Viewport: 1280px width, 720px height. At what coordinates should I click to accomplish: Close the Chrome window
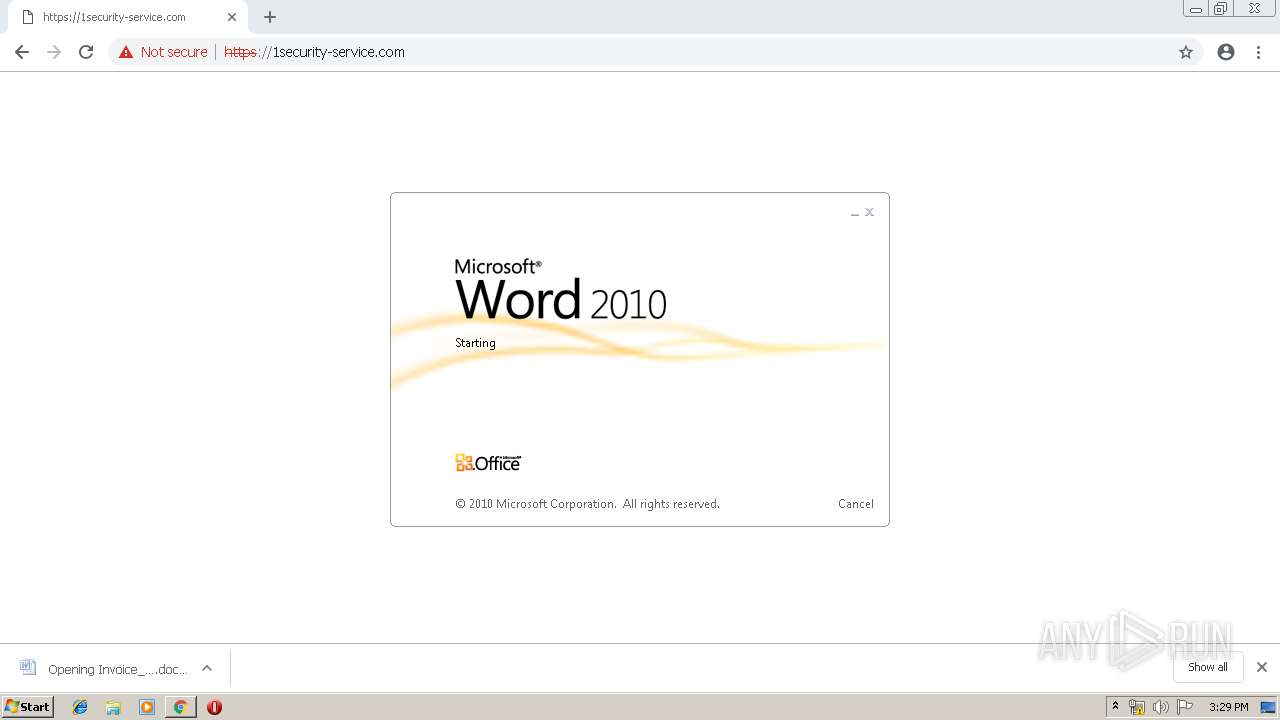coord(1254,9)
